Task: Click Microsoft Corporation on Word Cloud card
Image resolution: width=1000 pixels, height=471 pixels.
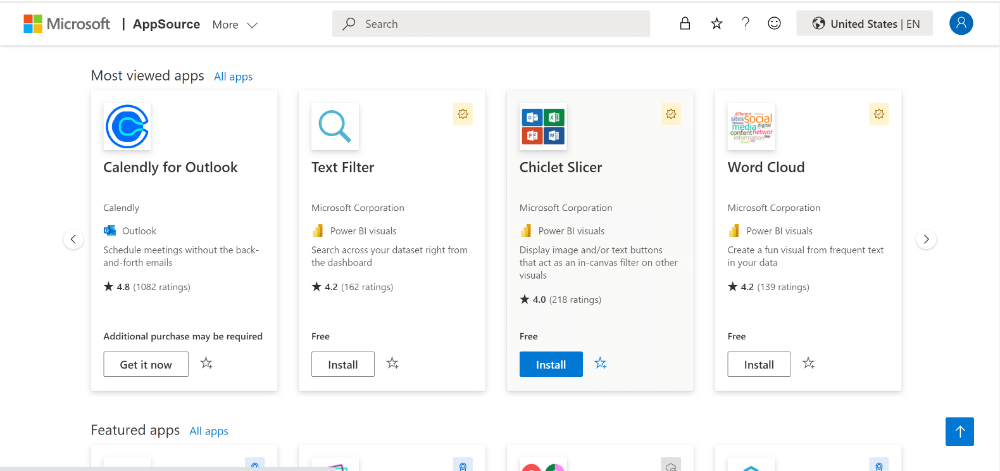Action: pos(774,208)
